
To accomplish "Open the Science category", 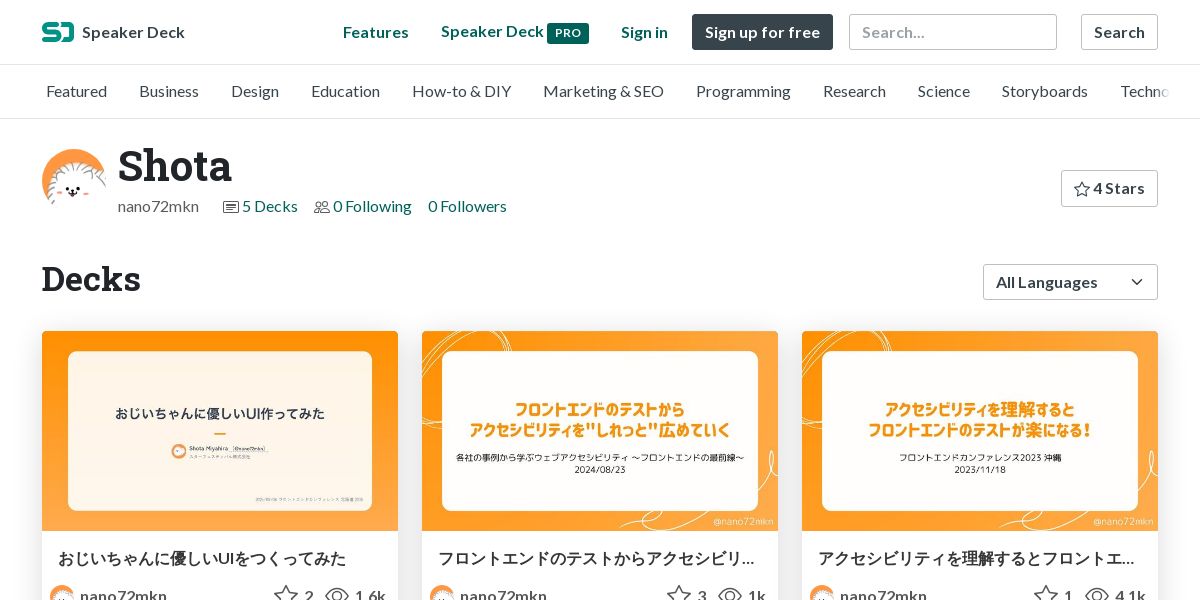I will [943, 91].
